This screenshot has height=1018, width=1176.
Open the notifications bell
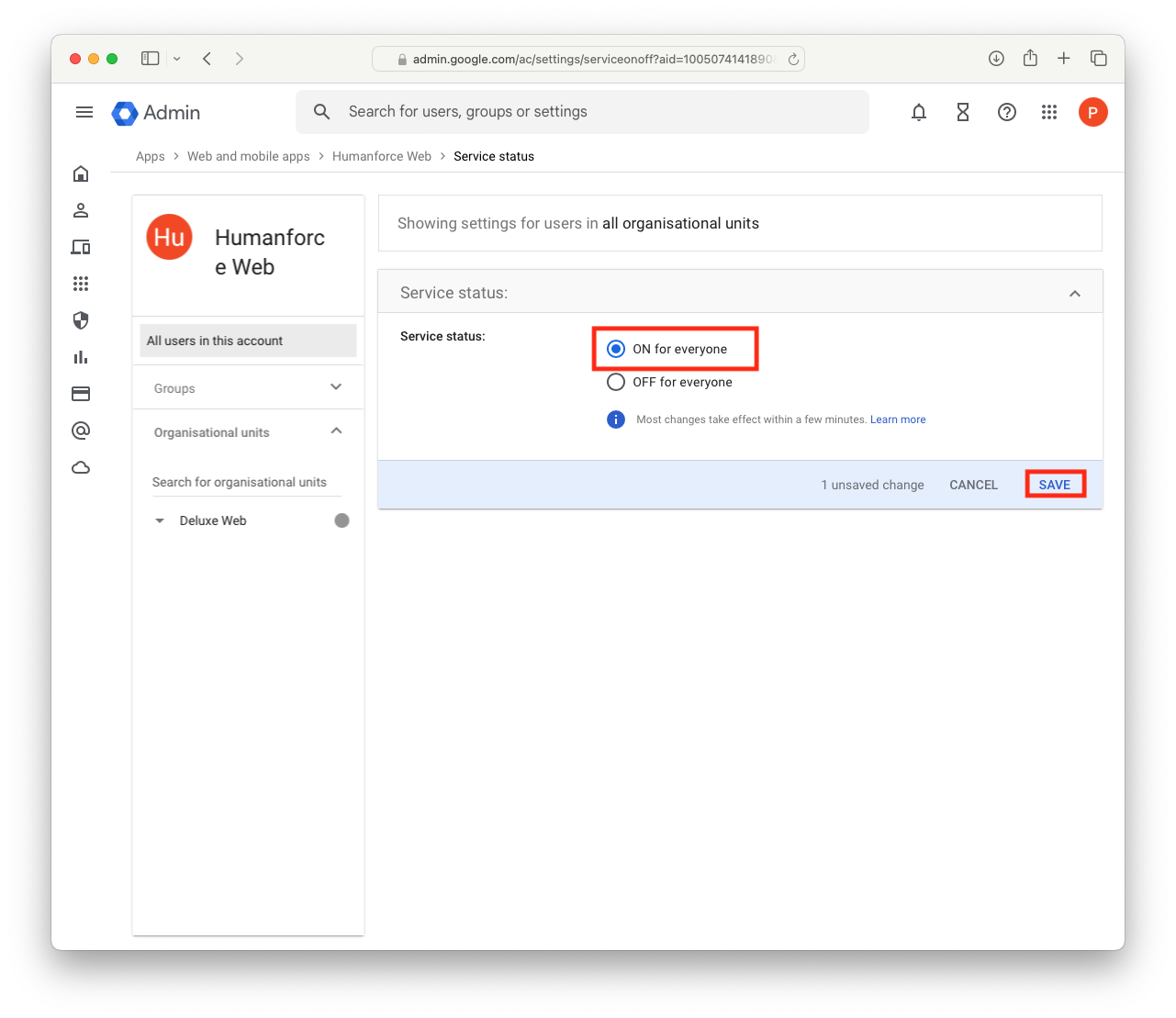coord(919,112)
